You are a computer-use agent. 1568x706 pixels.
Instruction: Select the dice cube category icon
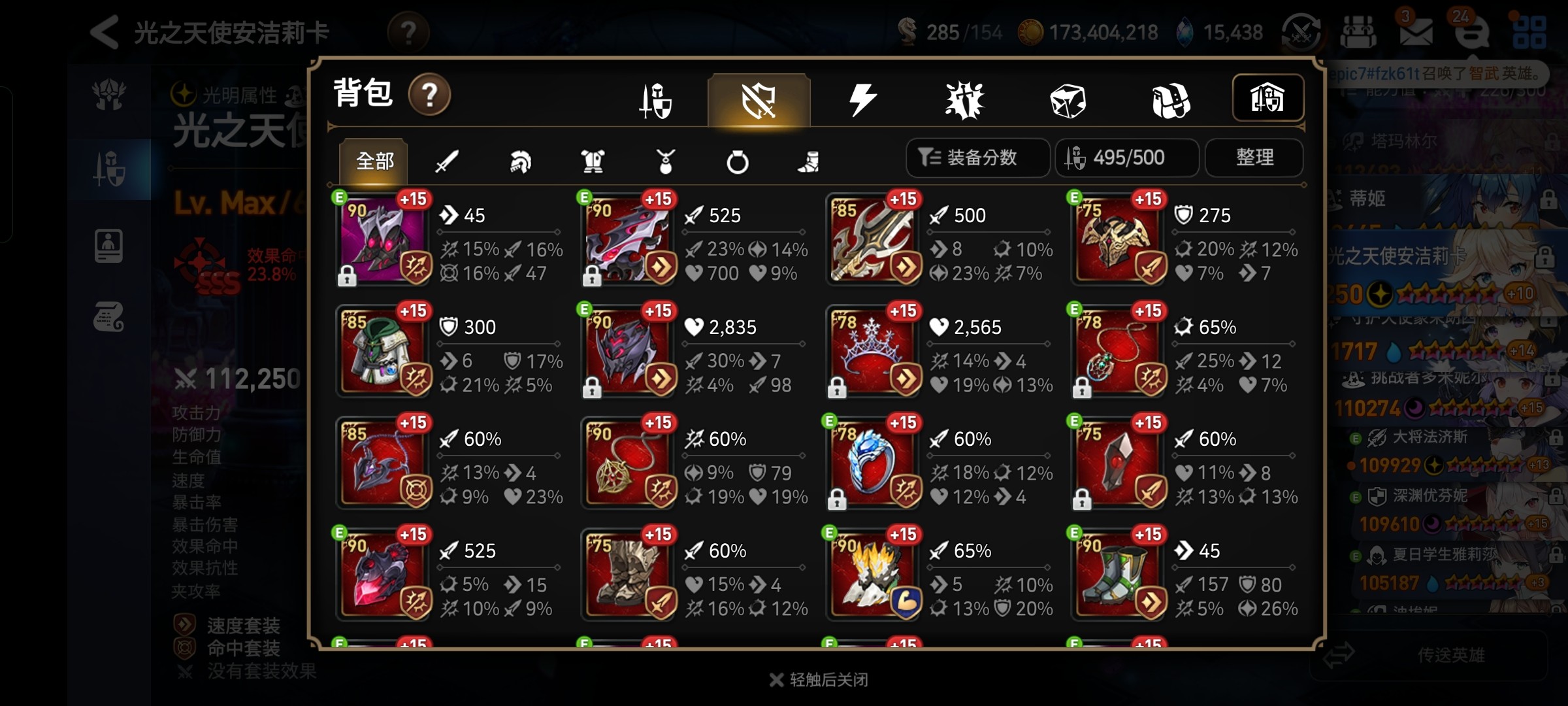click(1068, 101)
